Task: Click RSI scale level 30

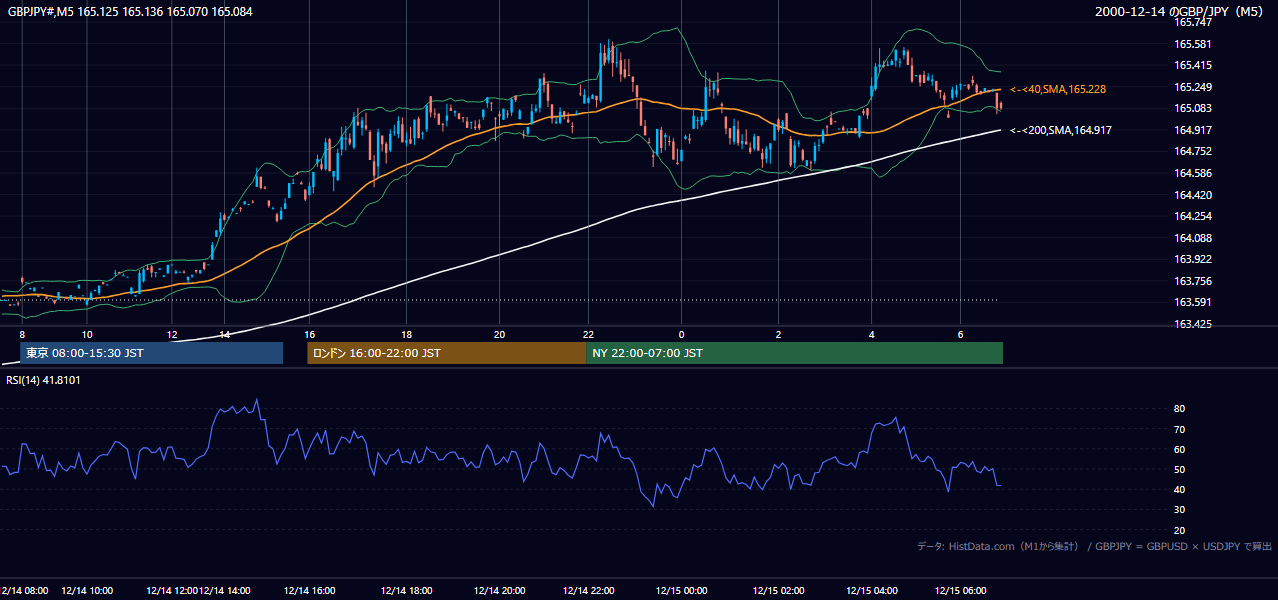Action: click(1179, 510)
